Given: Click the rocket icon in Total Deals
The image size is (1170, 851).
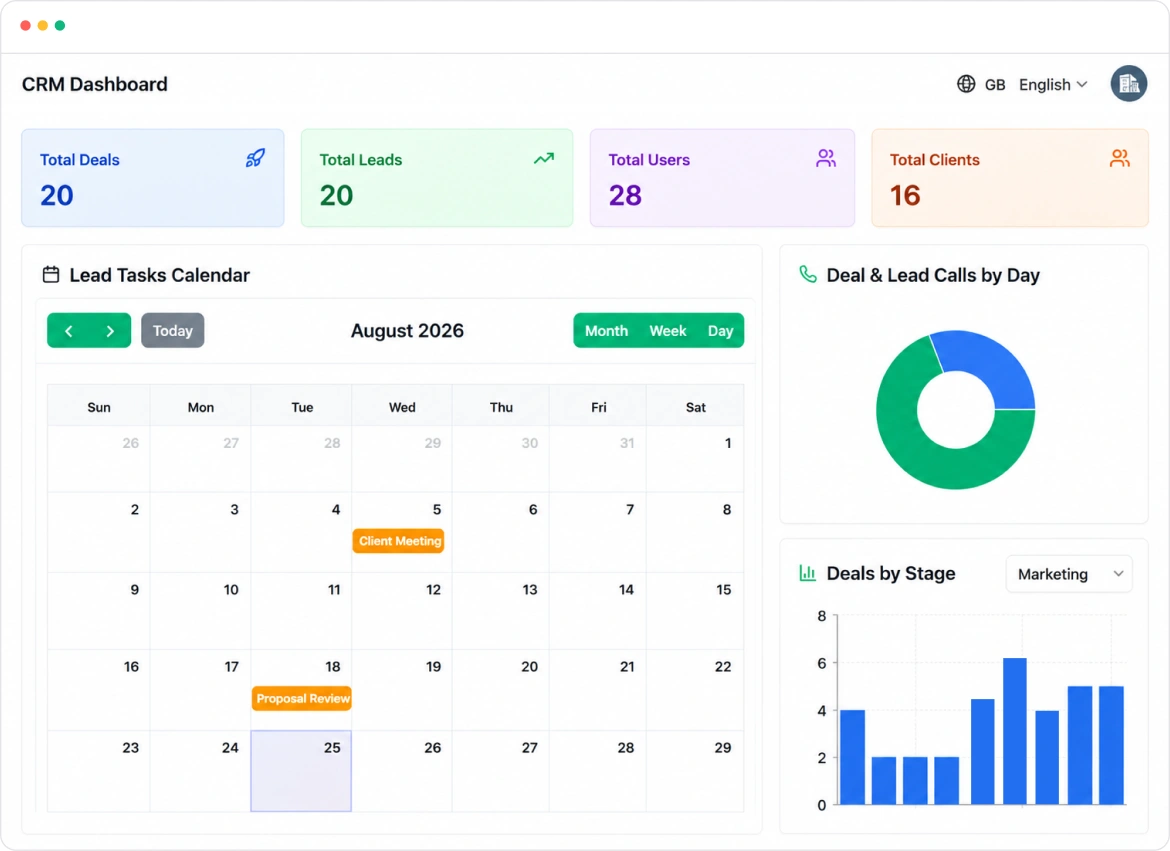Looking at the screenshot, I should click(255, 158).
